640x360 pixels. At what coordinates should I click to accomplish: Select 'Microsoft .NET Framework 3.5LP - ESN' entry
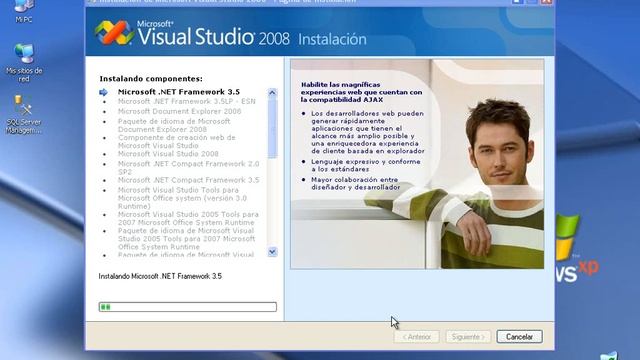[x=187, y=101]
